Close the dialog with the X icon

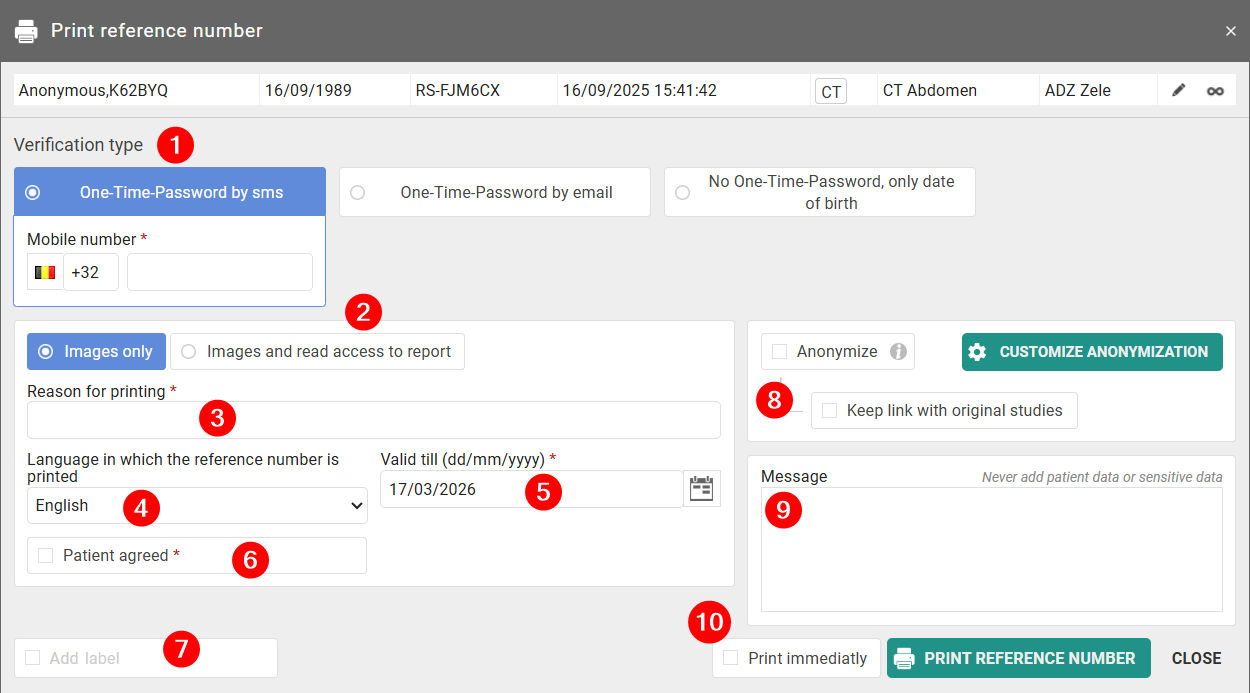[1231, 31]
